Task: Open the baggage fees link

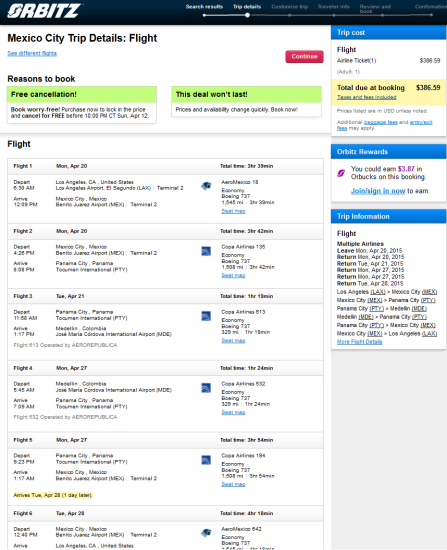Action: [381, 122]
